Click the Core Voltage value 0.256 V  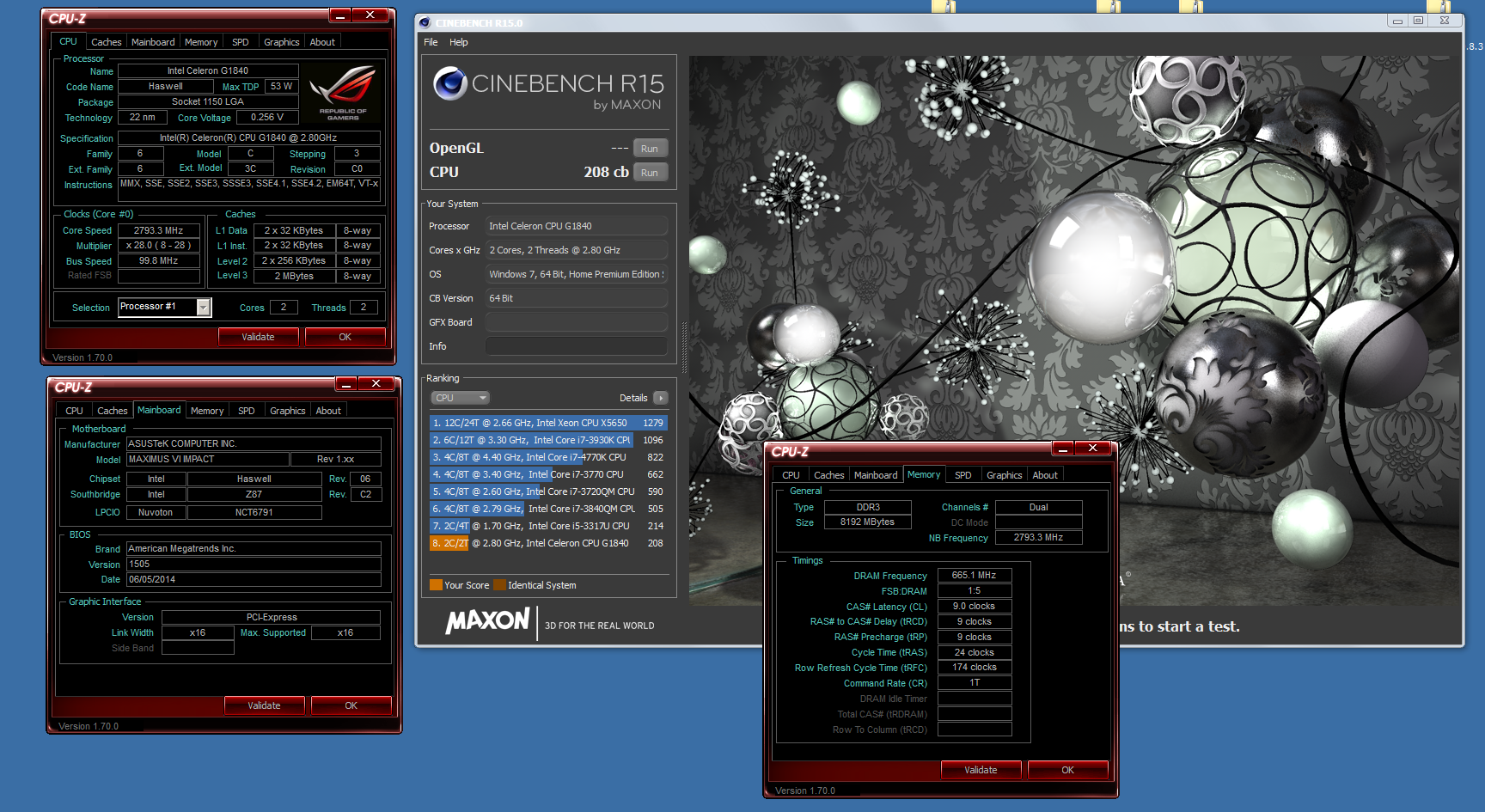267,118
